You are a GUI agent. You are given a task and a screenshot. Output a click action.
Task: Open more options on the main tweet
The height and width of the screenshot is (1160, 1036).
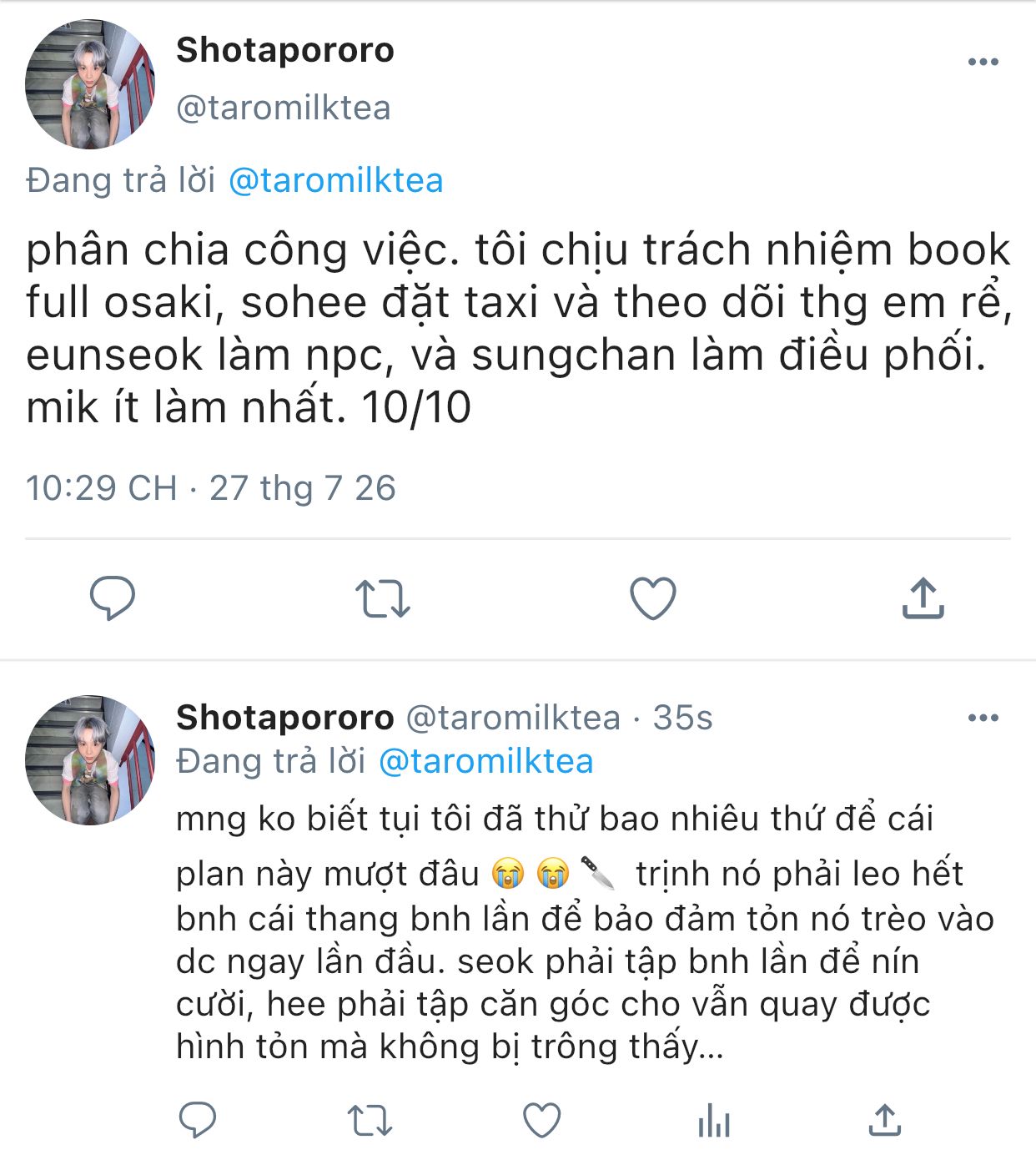(983, 62)
